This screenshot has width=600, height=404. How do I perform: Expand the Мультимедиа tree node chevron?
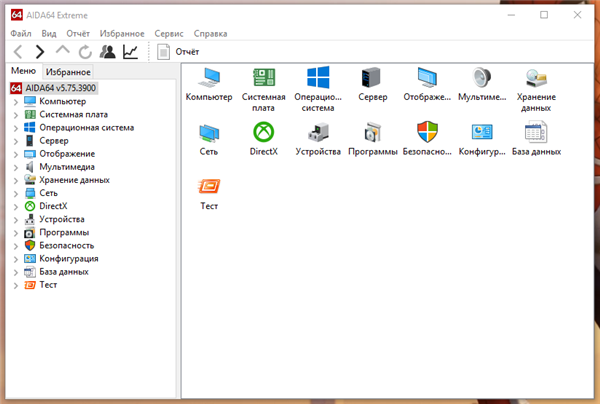coord(15,167)
